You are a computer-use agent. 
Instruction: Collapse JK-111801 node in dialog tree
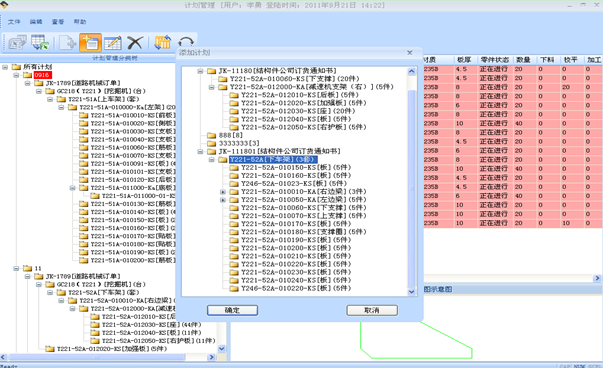[x=200, y=152]
